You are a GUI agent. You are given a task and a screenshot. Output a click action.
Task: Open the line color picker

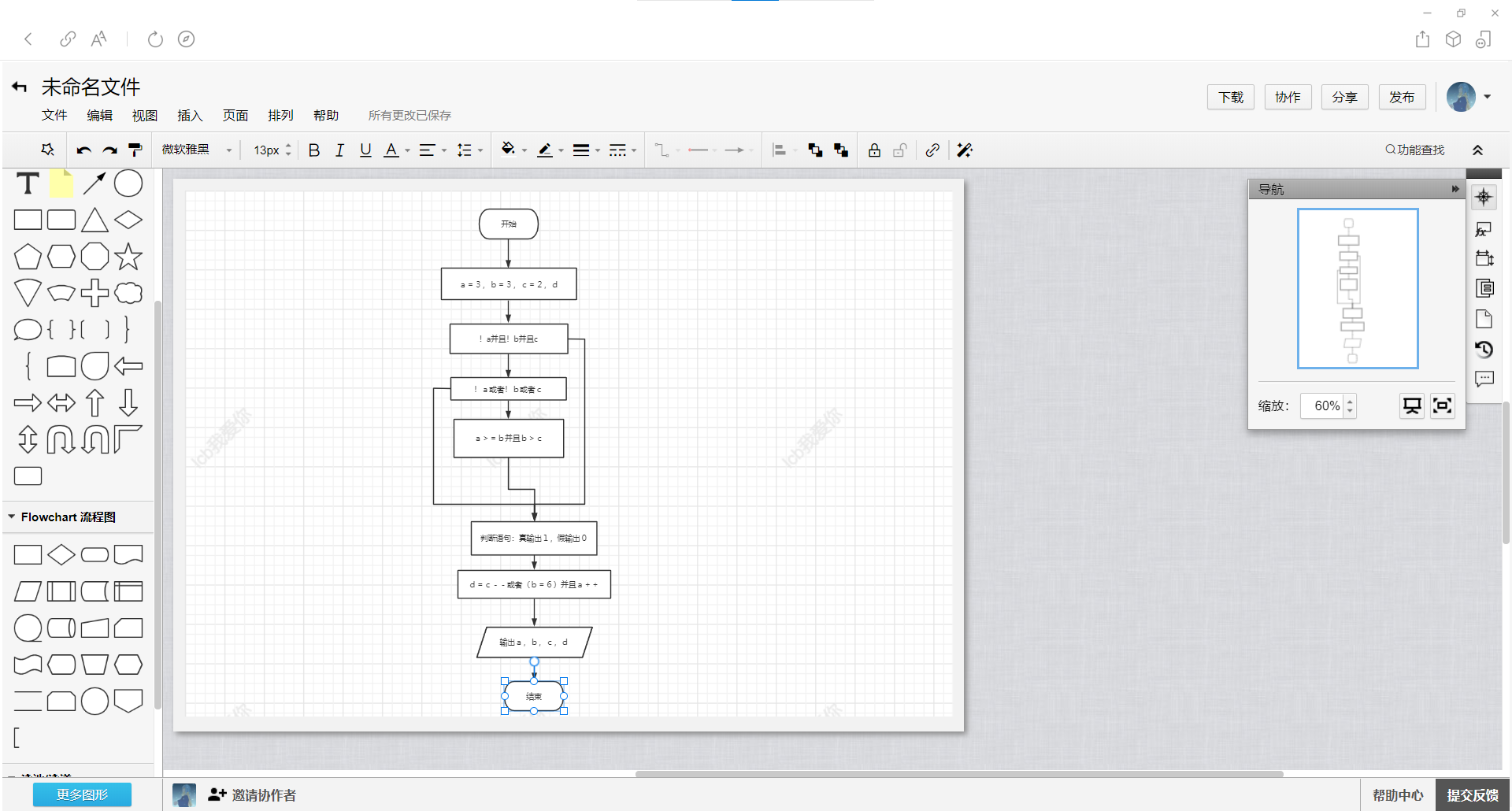point(550,150)
